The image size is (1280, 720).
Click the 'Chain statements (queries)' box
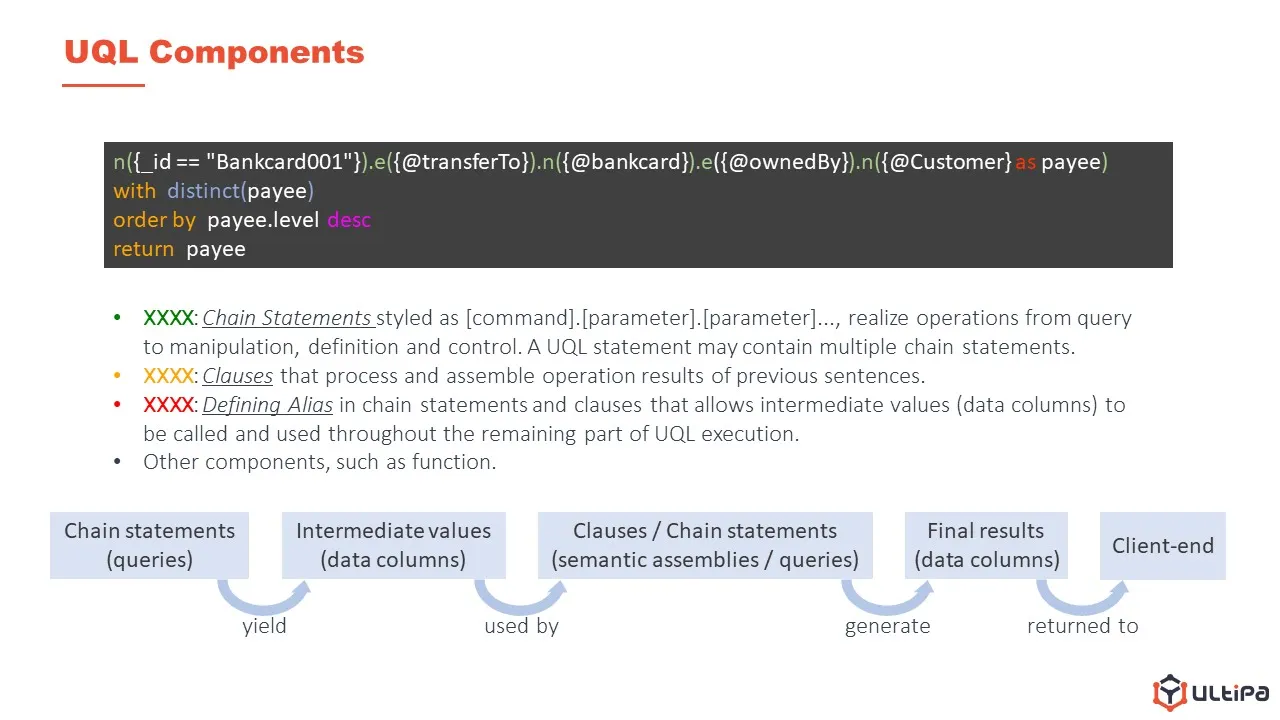pyautogui.click(x=149, y=545)
